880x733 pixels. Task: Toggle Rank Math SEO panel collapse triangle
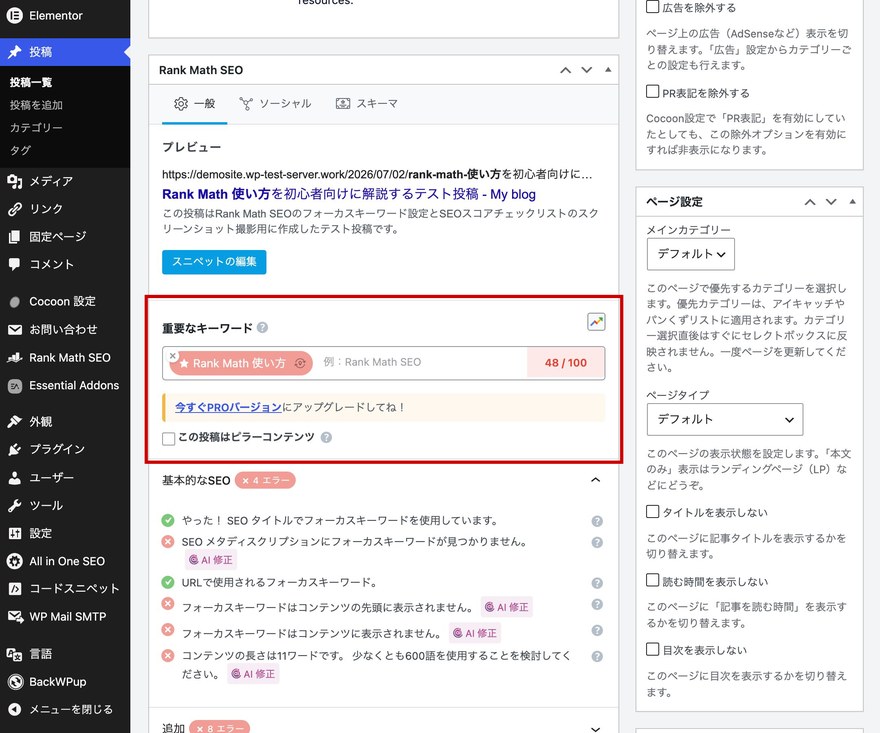click(608, 70)
